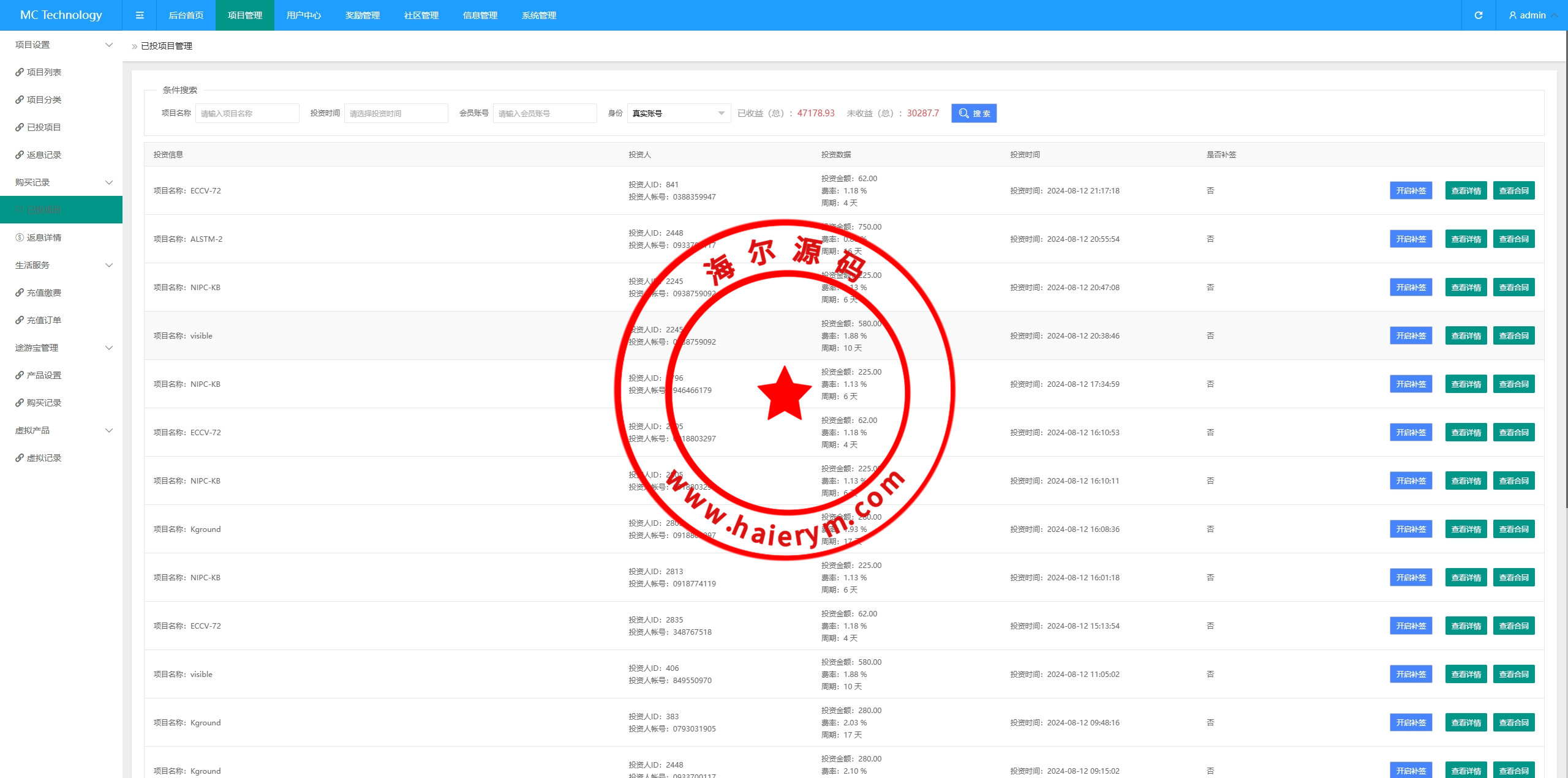This screenshot has width=1568, height=778.
Task: Open 项目分类 in the sidebar
Action: pyautogui.click(x=43, y=100)
